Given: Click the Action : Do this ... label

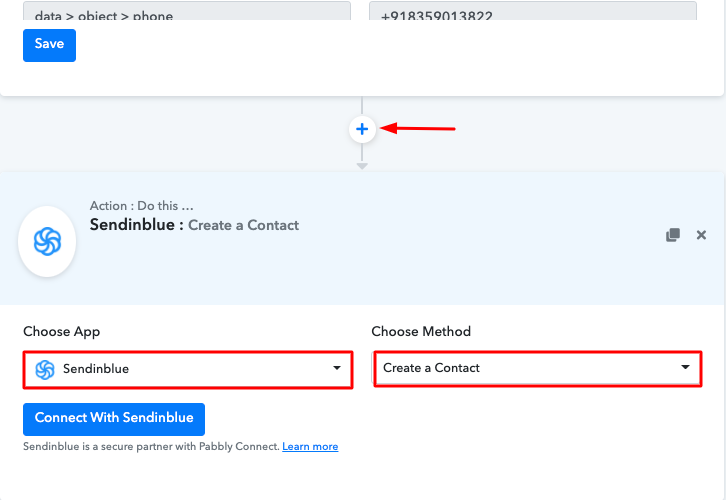Looking at the screenshot, I should [142, 206].
